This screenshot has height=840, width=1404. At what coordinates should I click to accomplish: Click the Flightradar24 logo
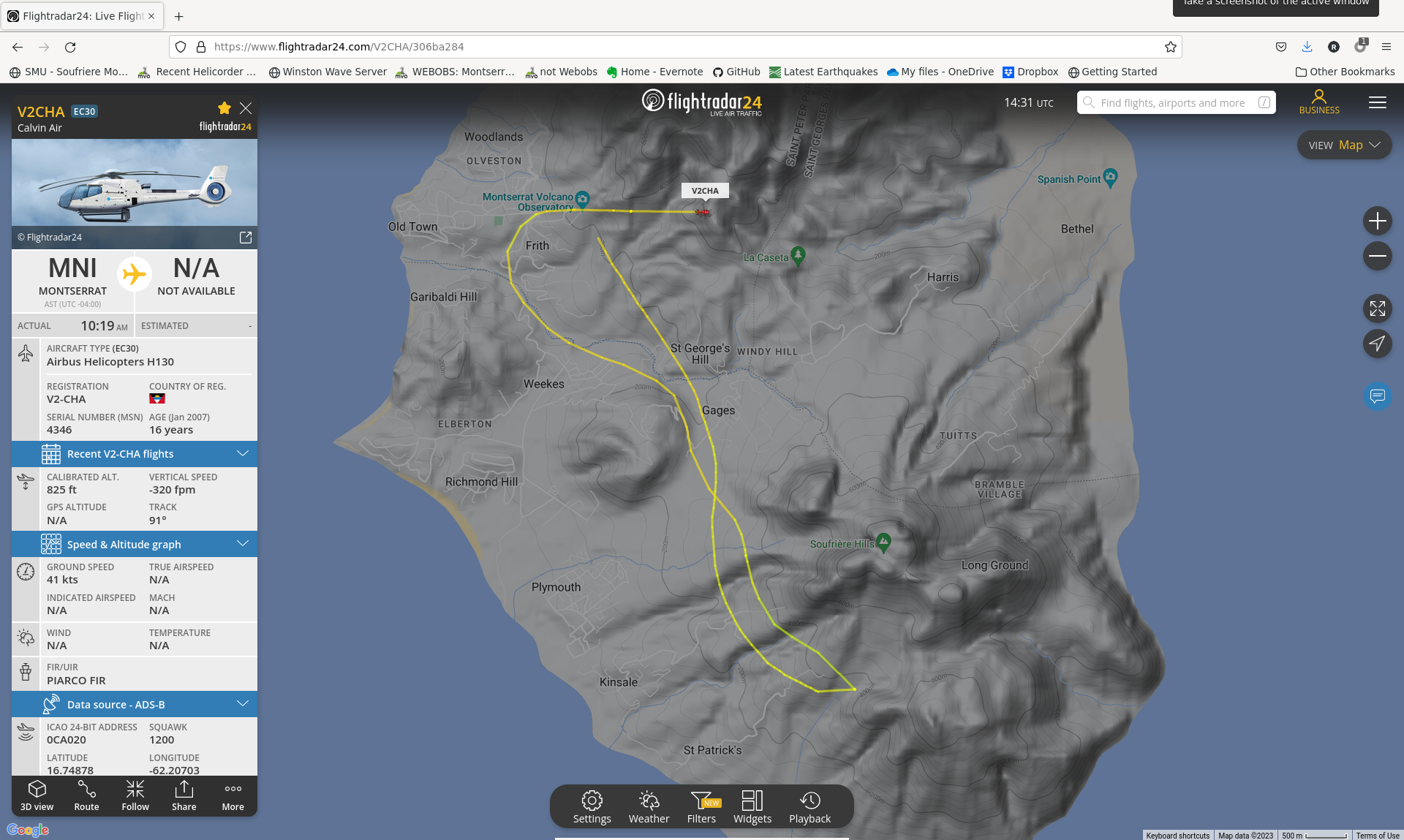702,102
